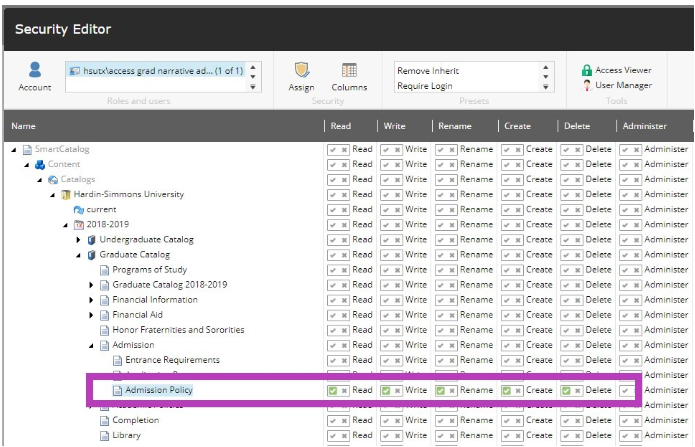The width and height of the screenshot is (695, 447).
Task: Click the Administer column header
Action: 644,126
